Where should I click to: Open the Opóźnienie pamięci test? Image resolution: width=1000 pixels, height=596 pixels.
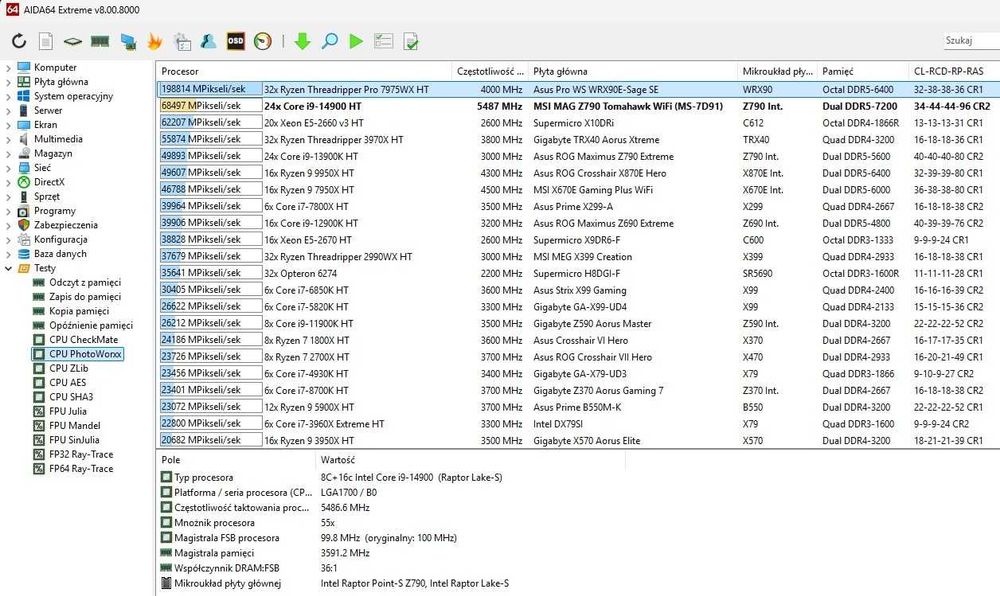[91, 325]
